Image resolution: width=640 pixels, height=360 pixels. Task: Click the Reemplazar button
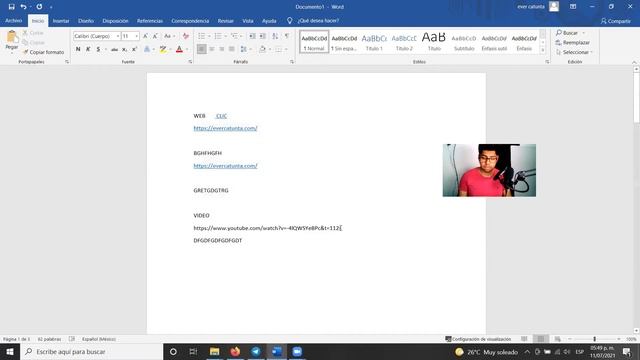point(573,42)
